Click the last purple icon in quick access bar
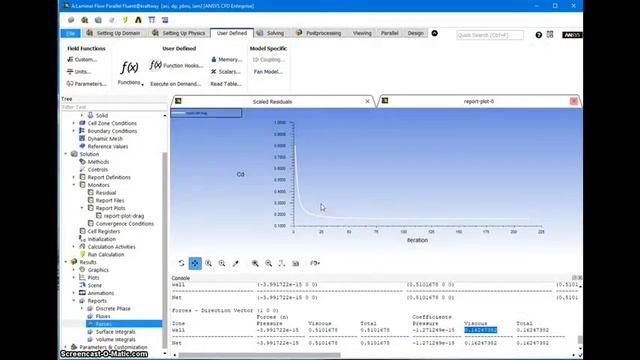Viewport: 640px width, 360px height. tap(165, 20)
